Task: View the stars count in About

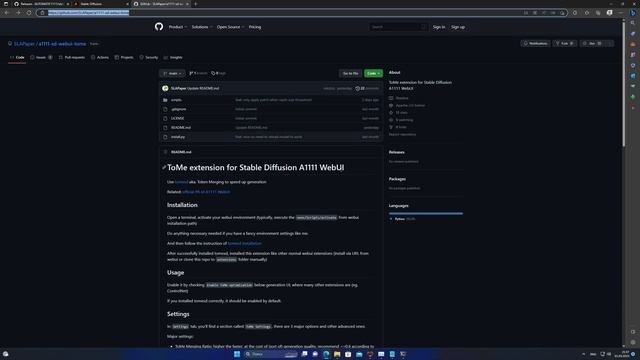Action: 398,113
